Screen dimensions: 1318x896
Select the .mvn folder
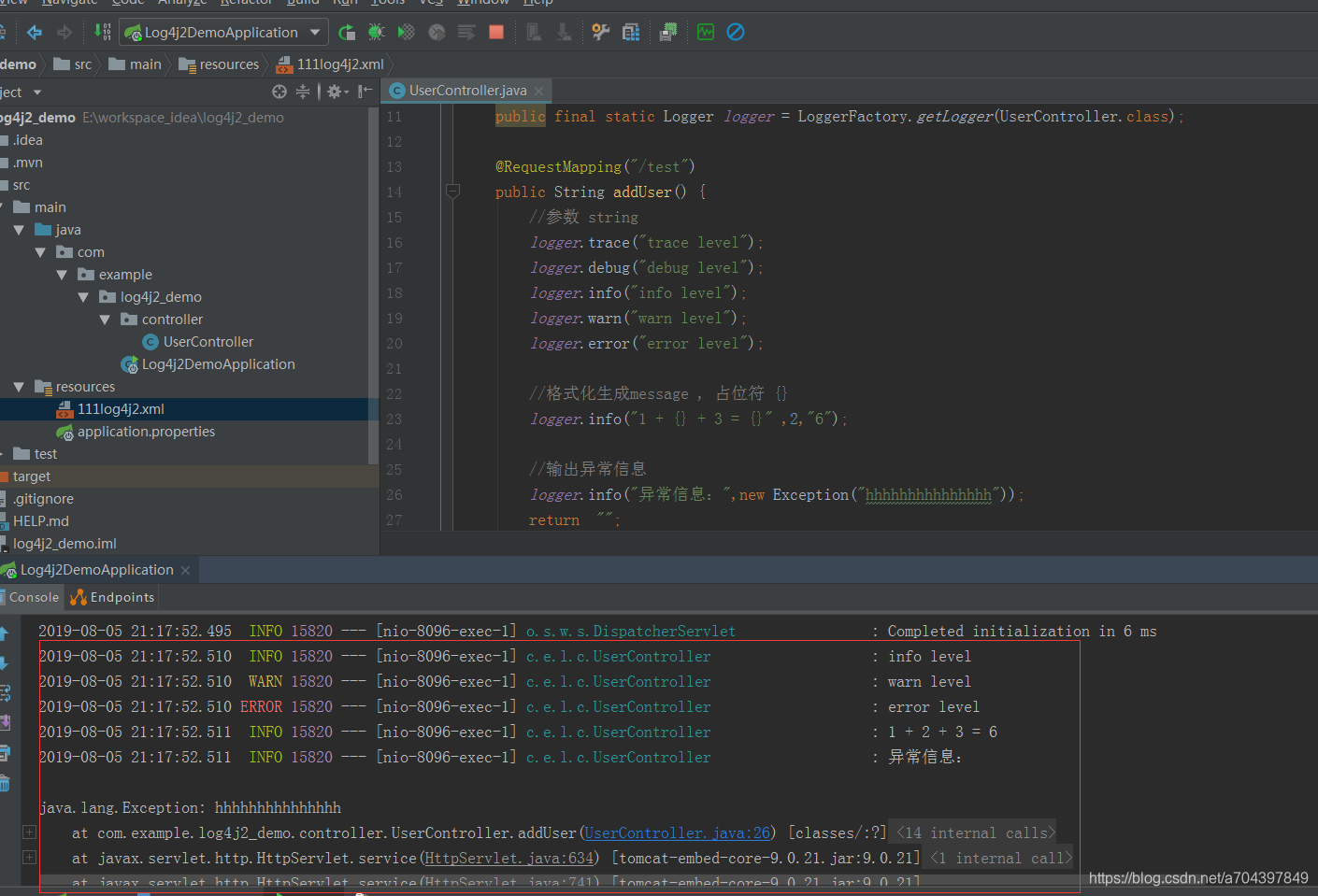coord(22,163)
